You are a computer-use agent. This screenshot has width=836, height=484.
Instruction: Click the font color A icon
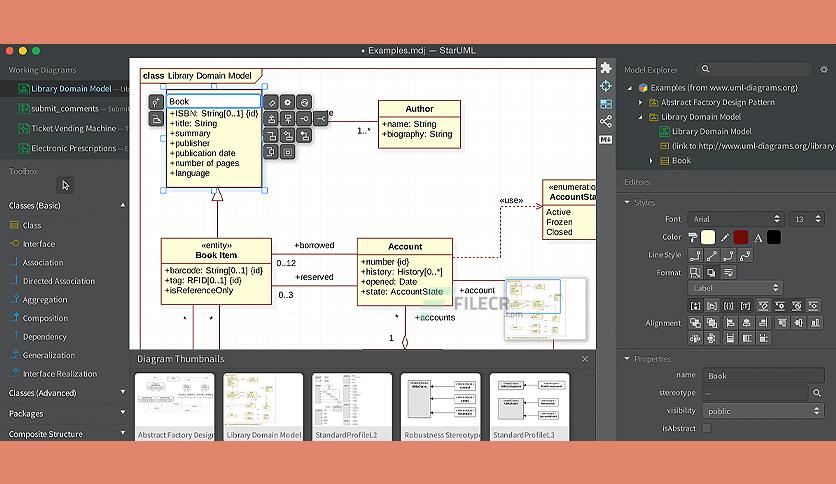[758, 238]
